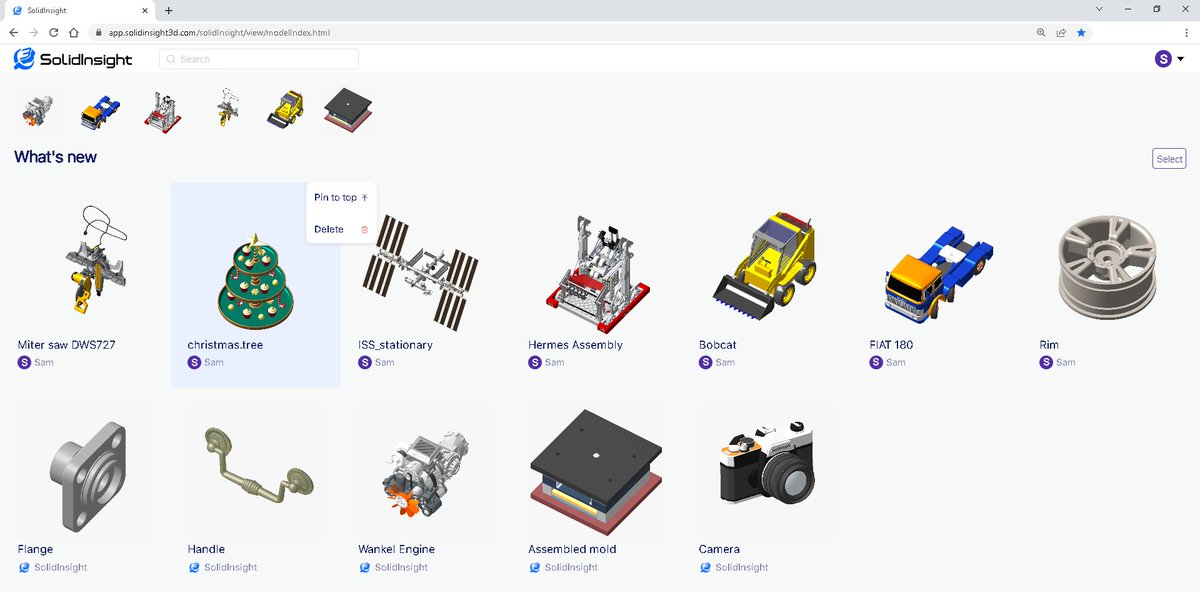
Task: Open Chrome's three-dot menu
Action: (x=1186, y=31)
